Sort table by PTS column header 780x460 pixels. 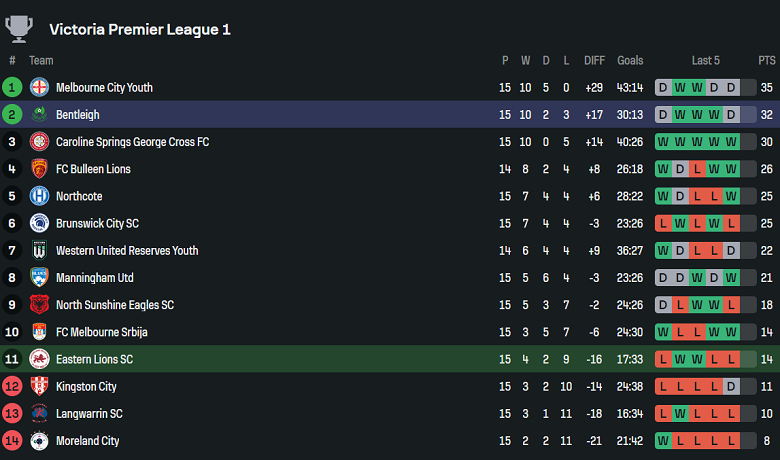(767, 61)
